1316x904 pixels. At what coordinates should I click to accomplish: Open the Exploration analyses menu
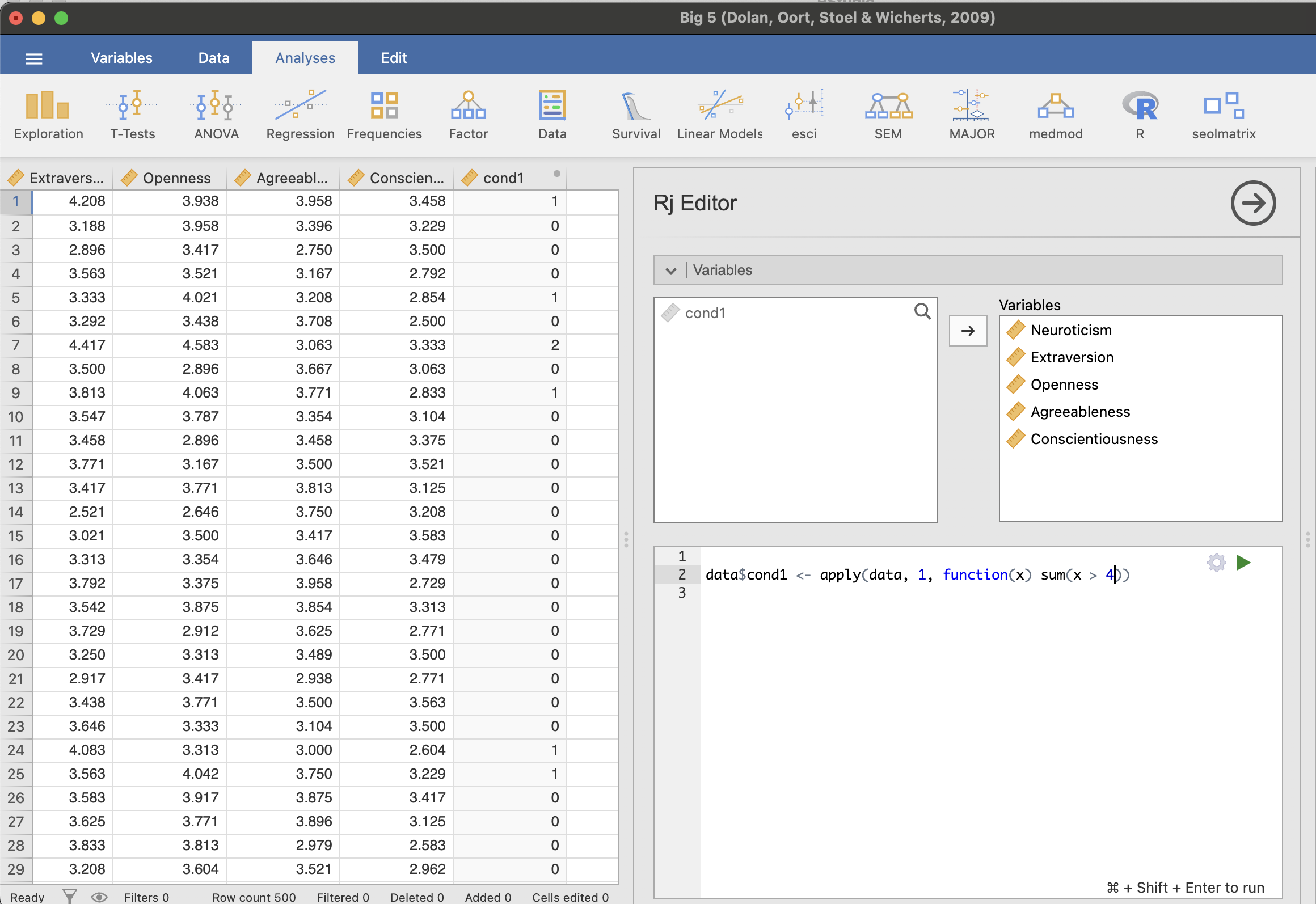click(x=48, y=115)
